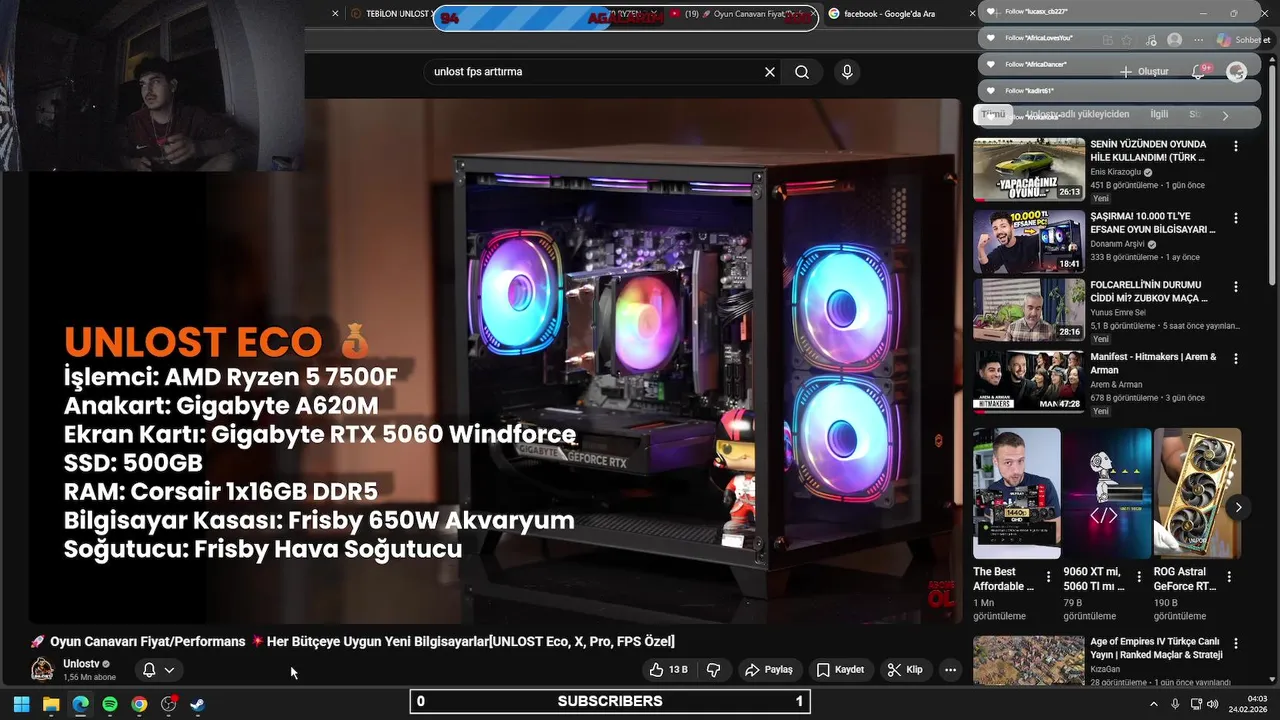Image resolution: width=1280 pixels, height=720 pixels.
Task: Close the facebook Google search tab
Action: coord(972,14)
